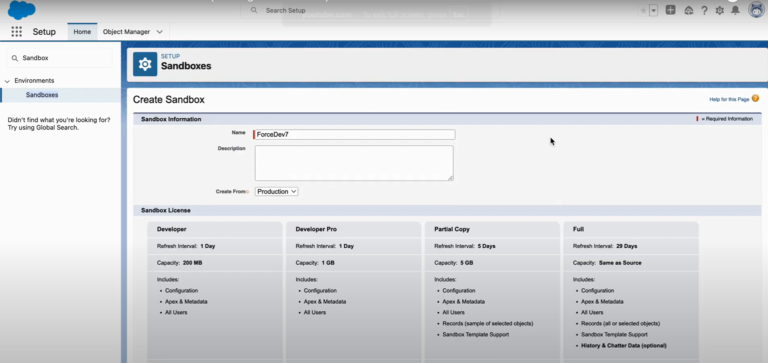Open the Help for this Page link
The height and width of the screenshot is (363, 768).
pos(729,99)
